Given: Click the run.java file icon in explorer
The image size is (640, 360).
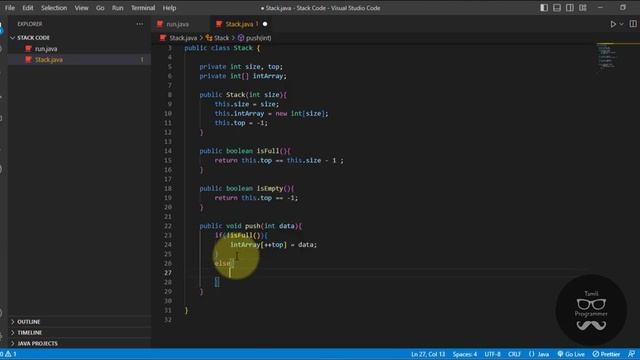Looking at the screenshot, I should 28,49.
